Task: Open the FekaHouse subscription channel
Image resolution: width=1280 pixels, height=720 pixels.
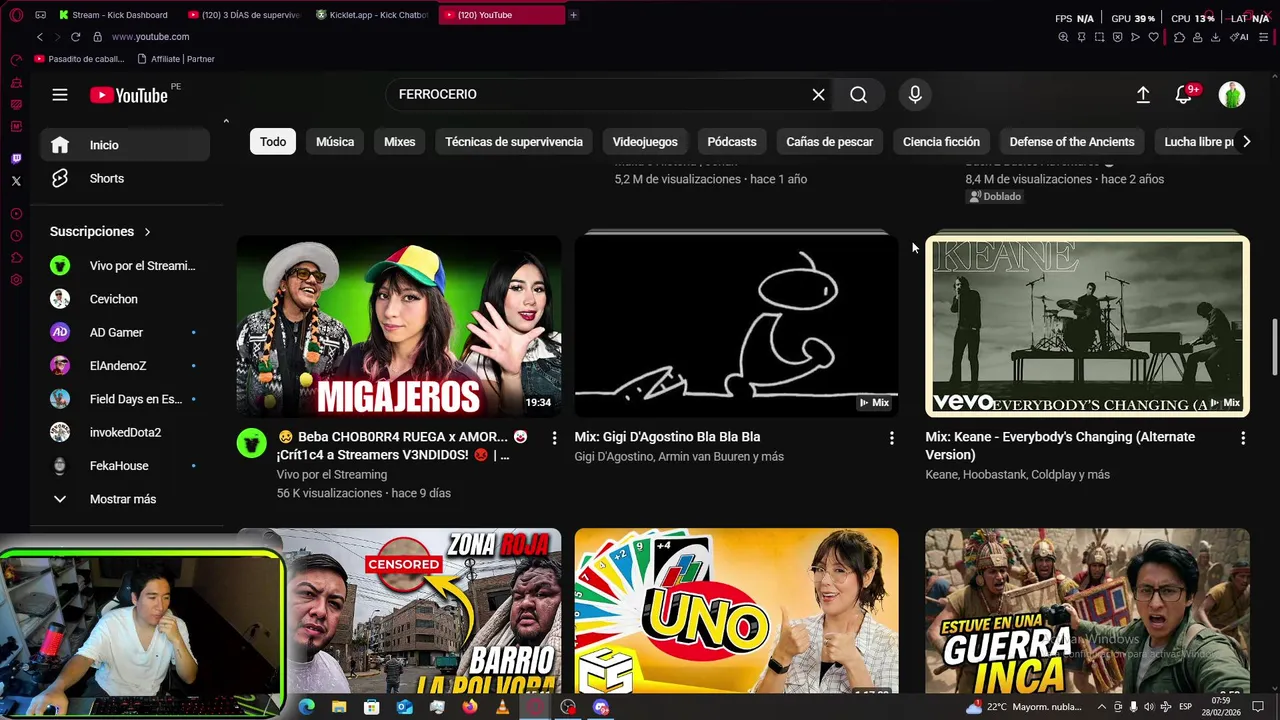Action: tap(125, 465)
